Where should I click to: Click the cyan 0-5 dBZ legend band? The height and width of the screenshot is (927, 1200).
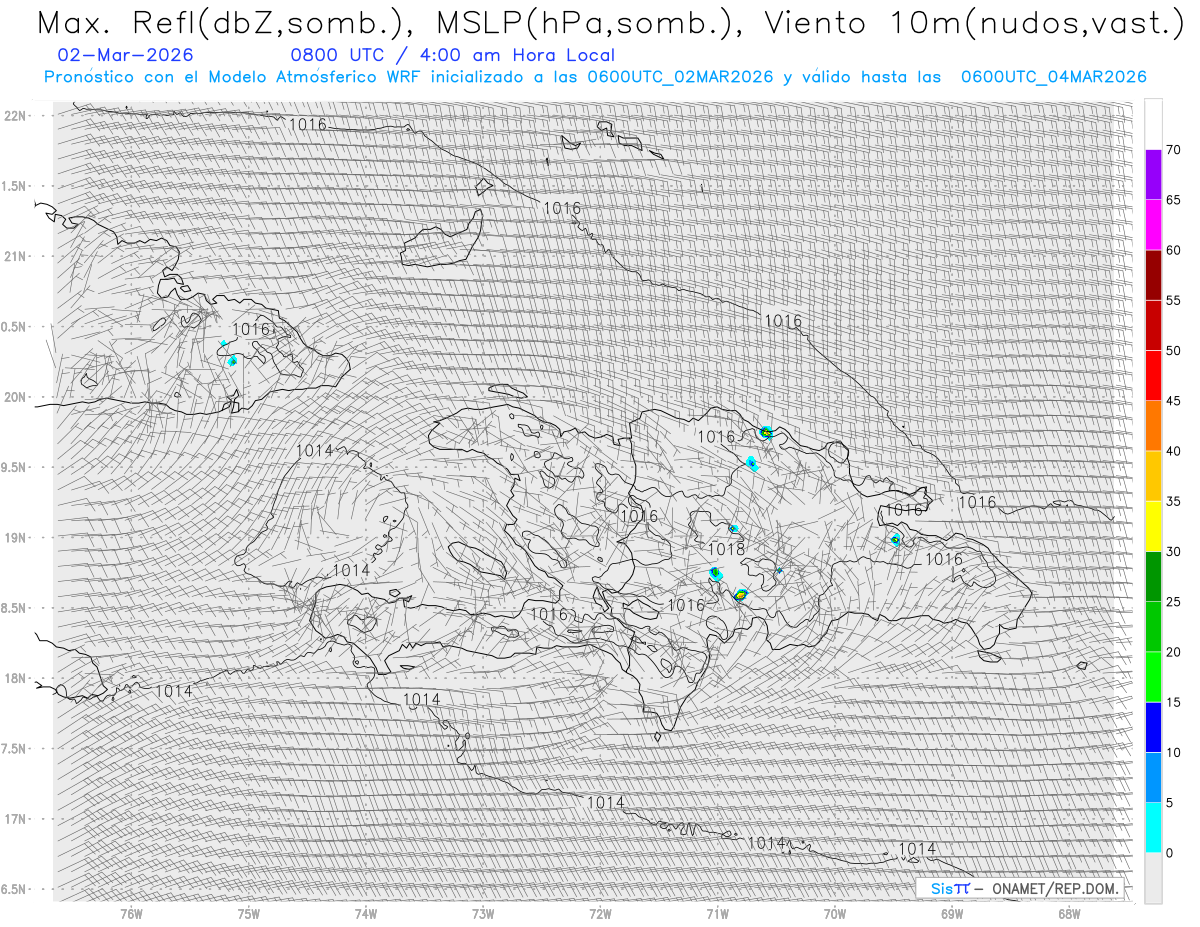click(x=1153, y=827)
